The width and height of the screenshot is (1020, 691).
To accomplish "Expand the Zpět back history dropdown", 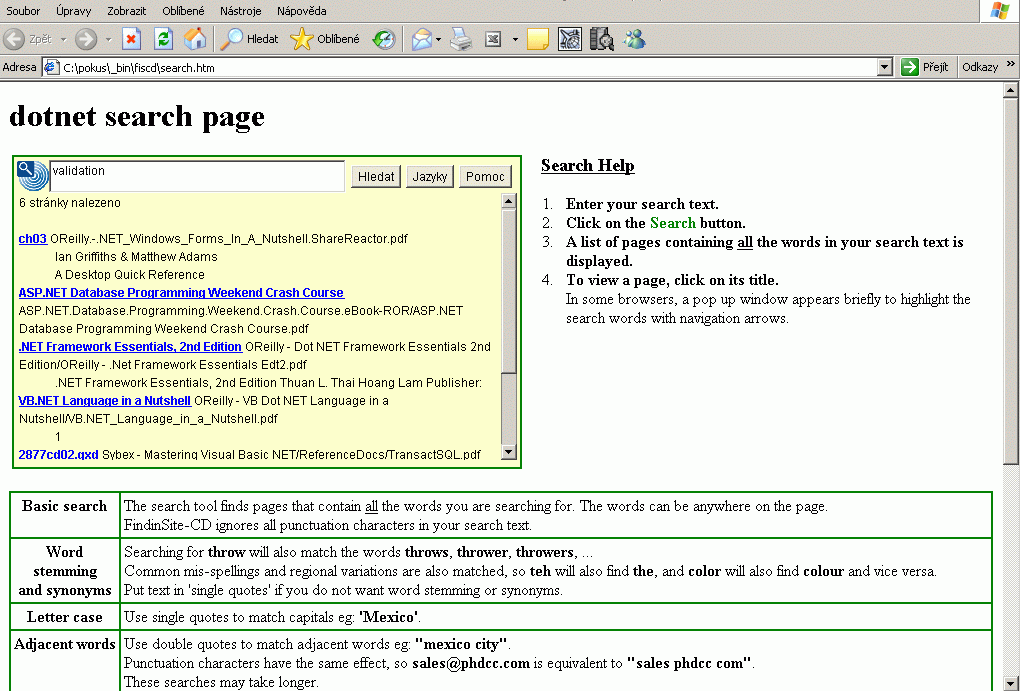I will tap(63, 40).
